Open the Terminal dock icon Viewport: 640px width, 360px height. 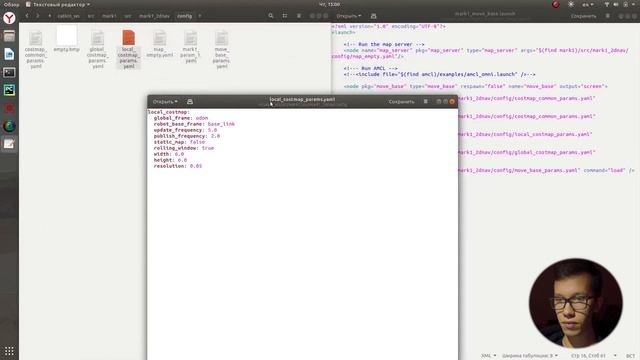point(9,72)
